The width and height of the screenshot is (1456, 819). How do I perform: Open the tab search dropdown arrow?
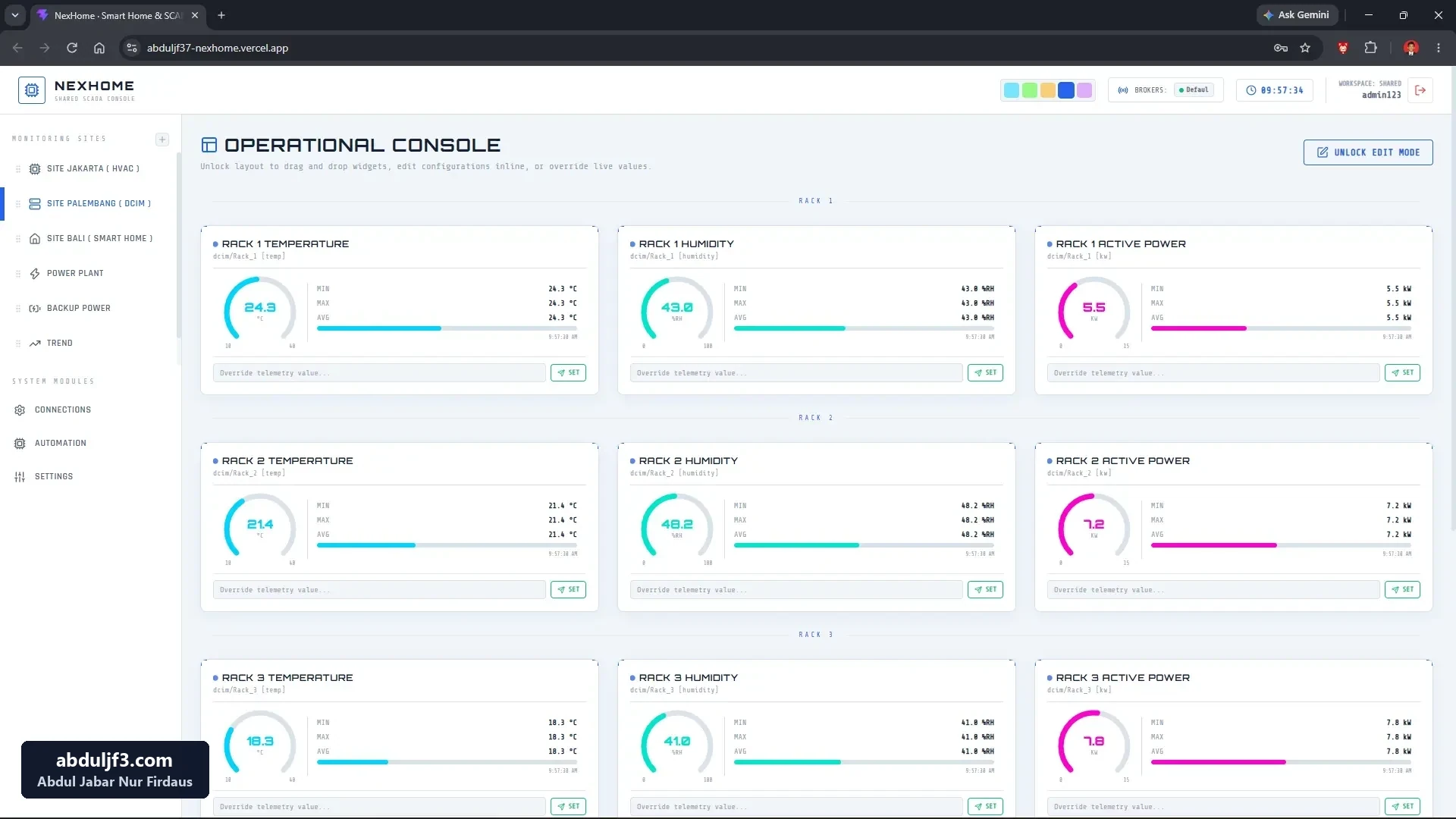[x=14, y=15]
